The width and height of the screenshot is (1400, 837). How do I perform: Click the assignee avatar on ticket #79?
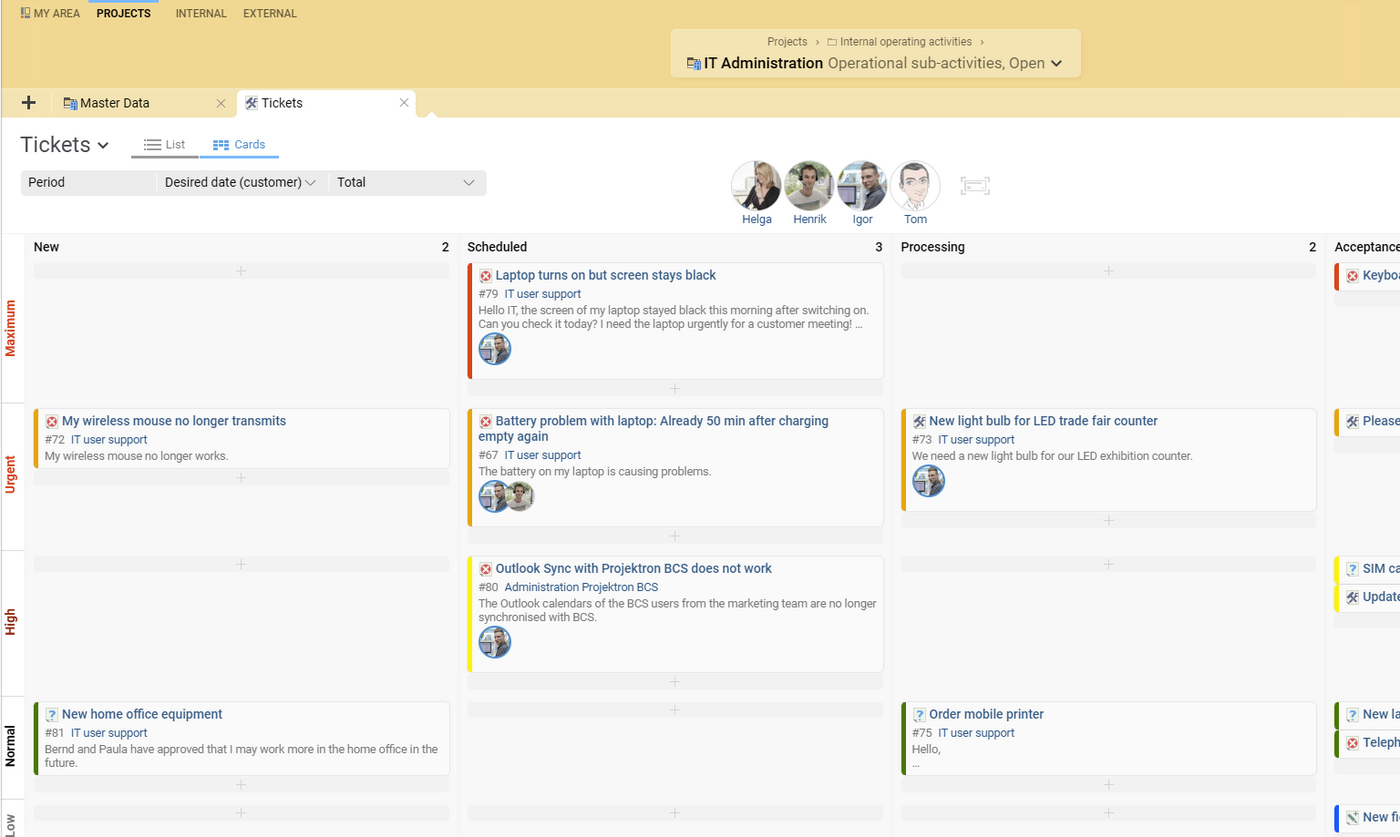pyautogui.click(x=495, y=349)
